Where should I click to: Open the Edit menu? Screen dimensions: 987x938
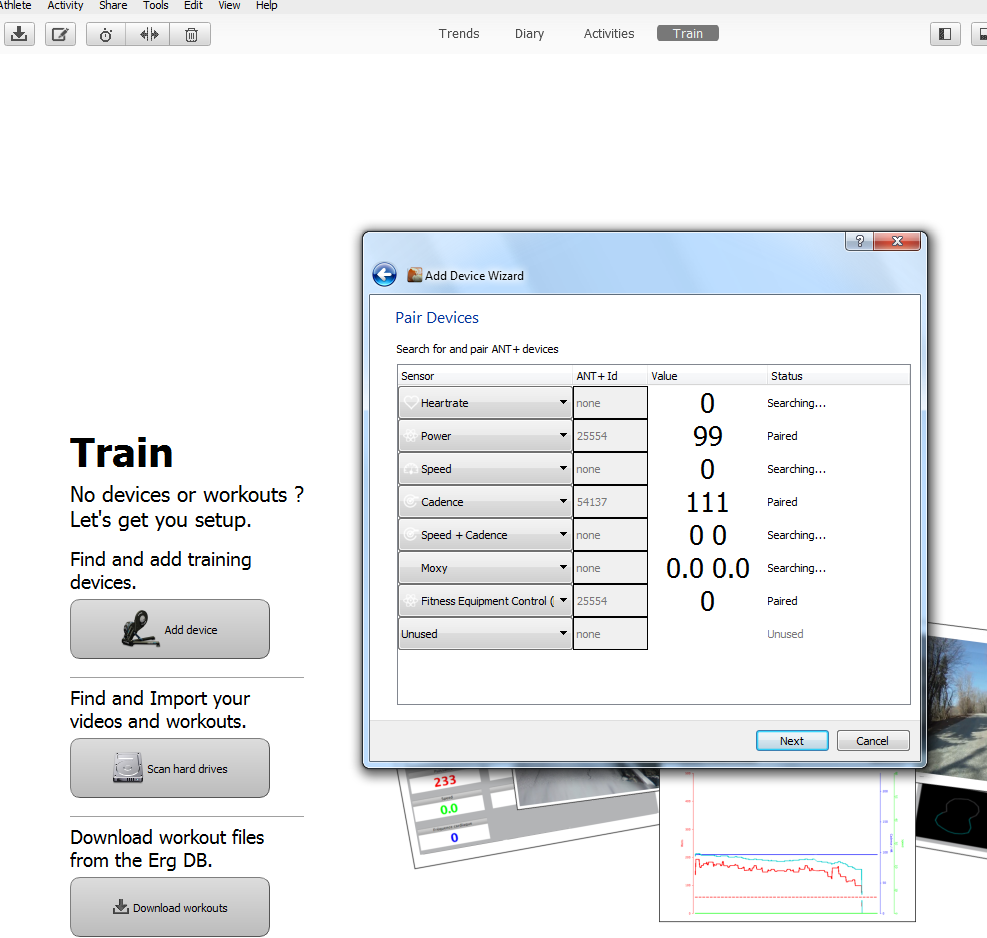(x=193, y=6)
